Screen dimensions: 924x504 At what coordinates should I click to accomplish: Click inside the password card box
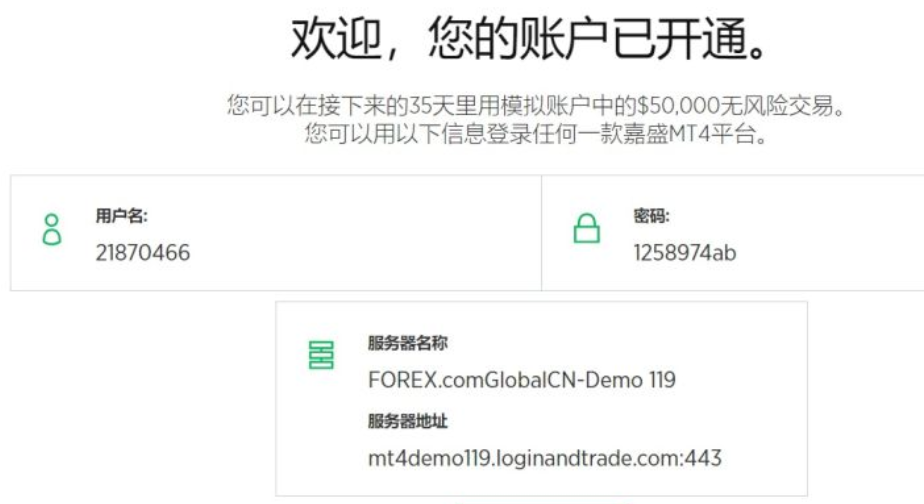pos(733,232)
